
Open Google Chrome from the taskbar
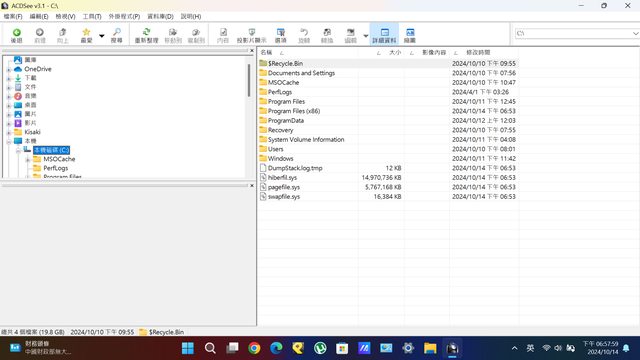coord(254,348)
